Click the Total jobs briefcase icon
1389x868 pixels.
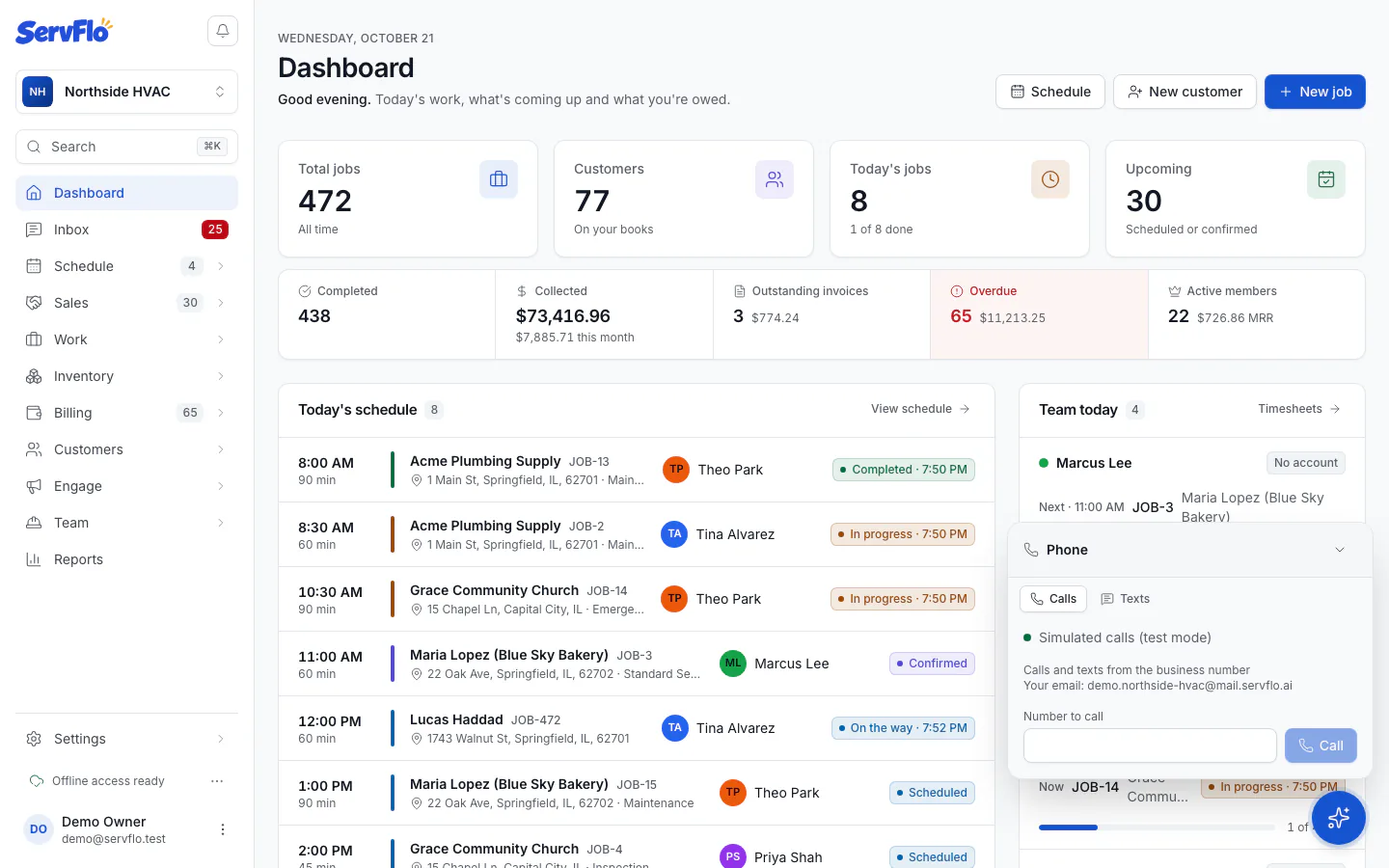[499, 179]
